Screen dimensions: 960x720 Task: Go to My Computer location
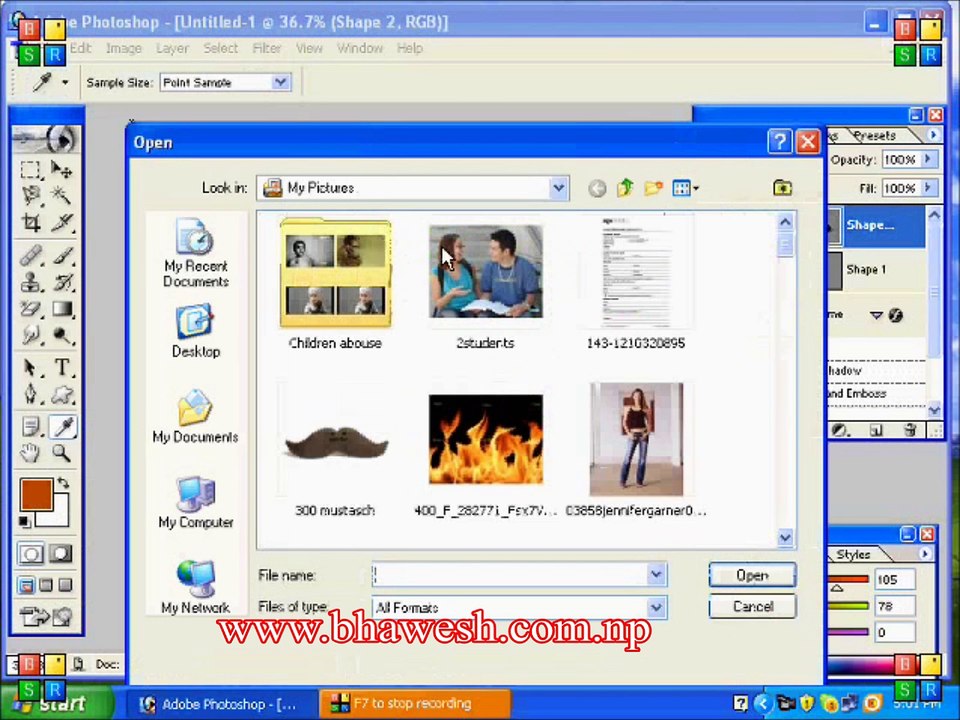pyautogui.click(x=196, y=502)
